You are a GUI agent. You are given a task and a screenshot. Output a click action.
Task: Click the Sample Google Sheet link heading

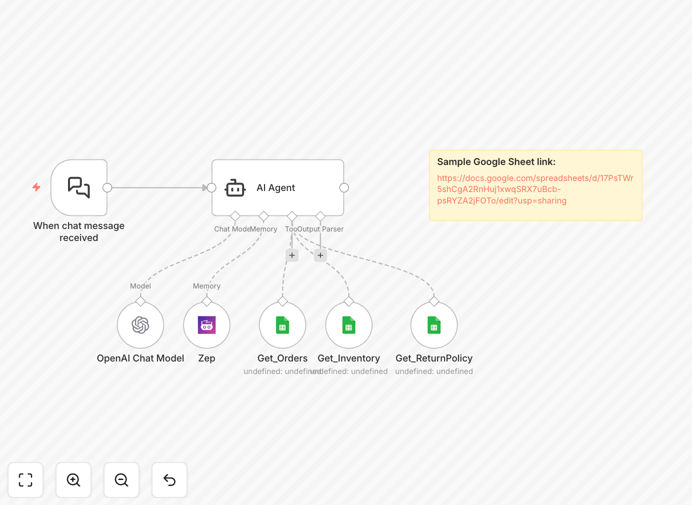point(496,162)
